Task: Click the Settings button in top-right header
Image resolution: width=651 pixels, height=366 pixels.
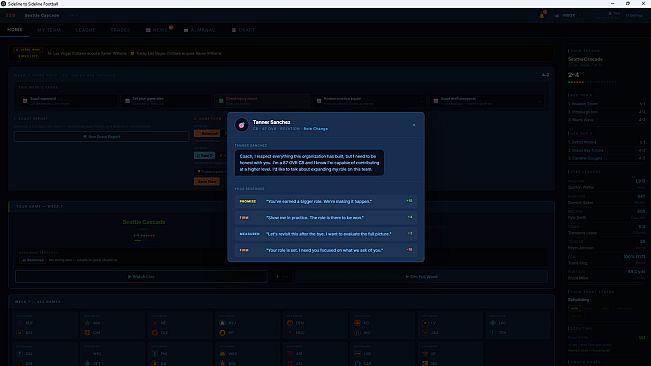Action: 634,15
